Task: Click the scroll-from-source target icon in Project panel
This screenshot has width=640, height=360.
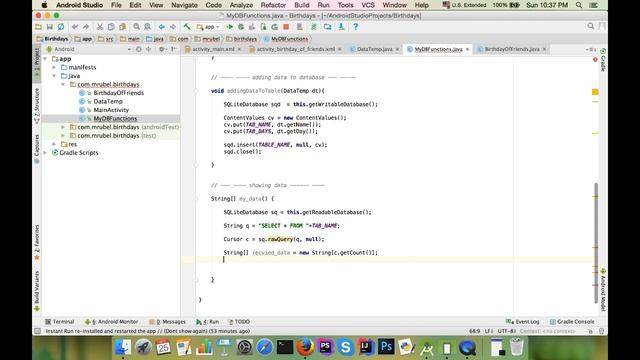Action: 139,49
